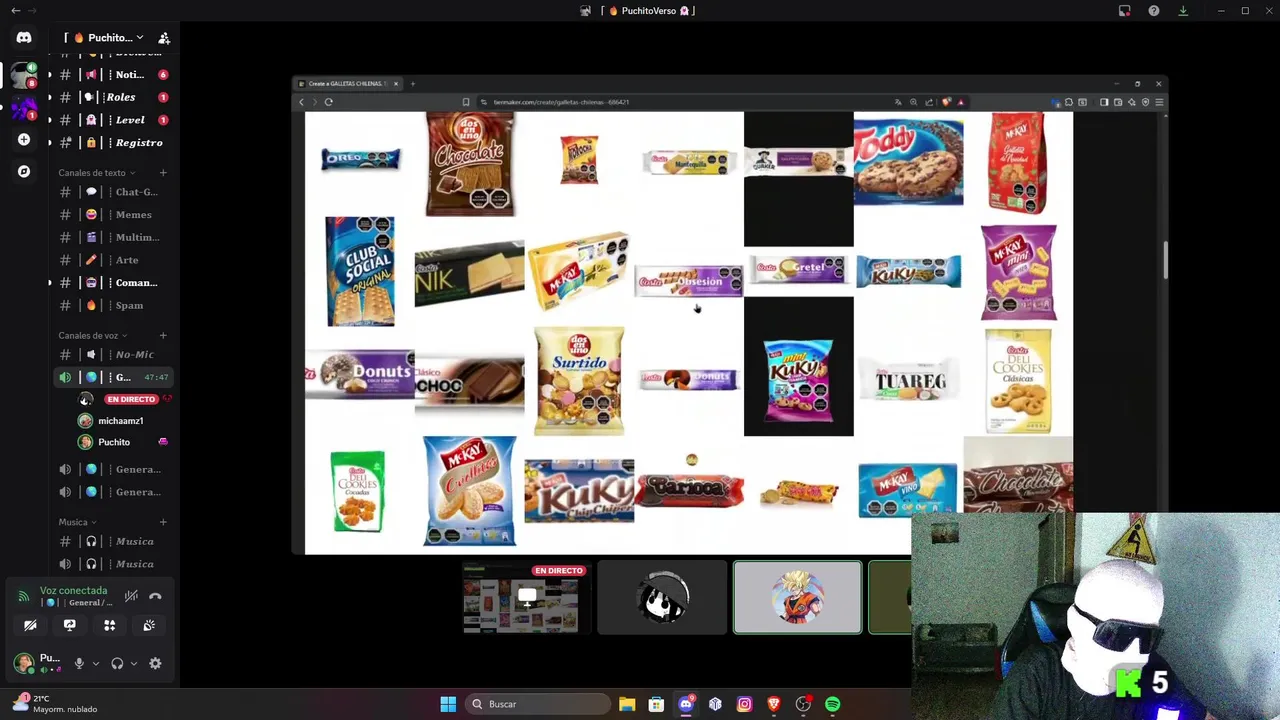Viewport: 1280px width, 720px height.
Task: Click the Discord title bar download update icon
Action: click(x=1183, y=11)
